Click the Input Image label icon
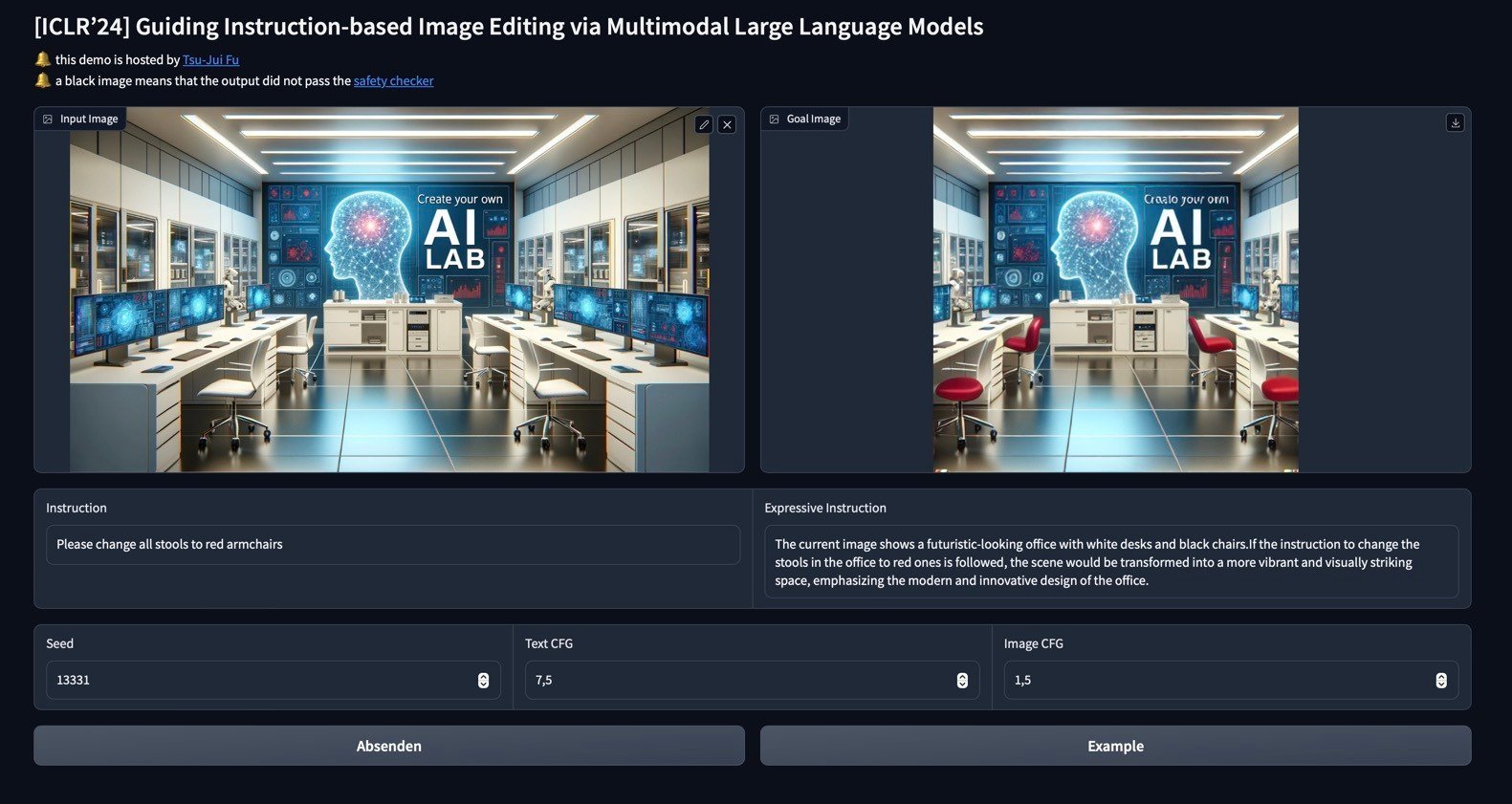 pos(48,119)
